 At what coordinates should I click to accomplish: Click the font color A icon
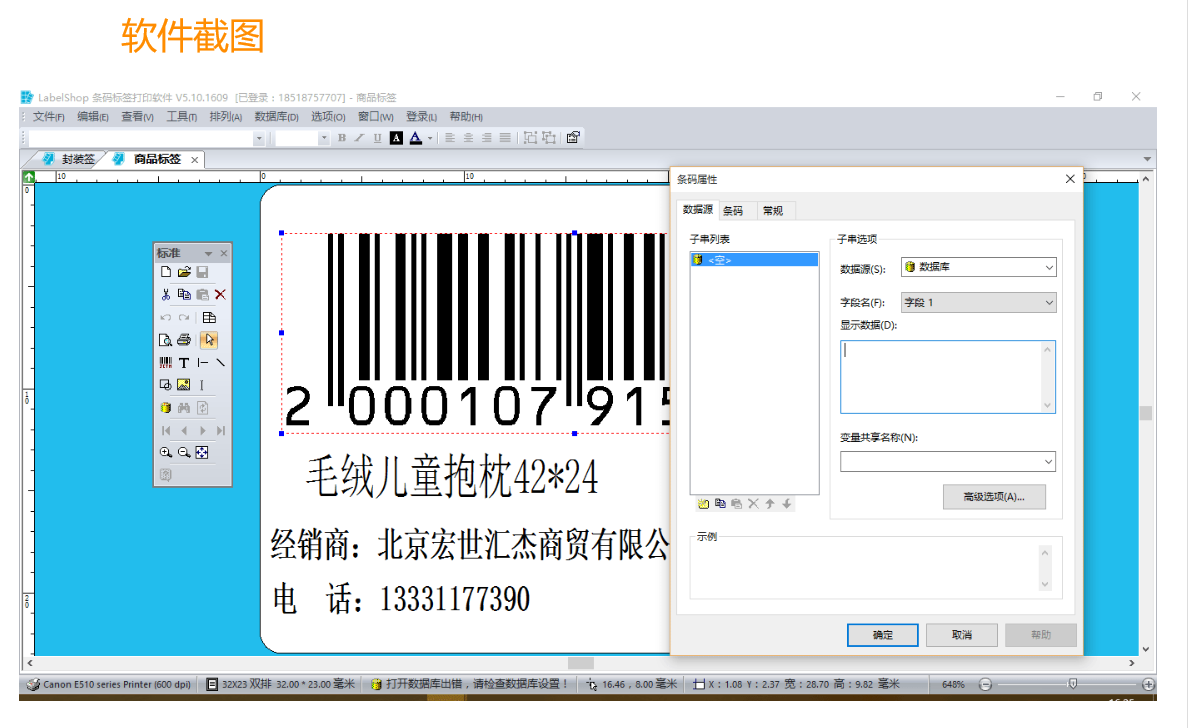coord(416,138)
